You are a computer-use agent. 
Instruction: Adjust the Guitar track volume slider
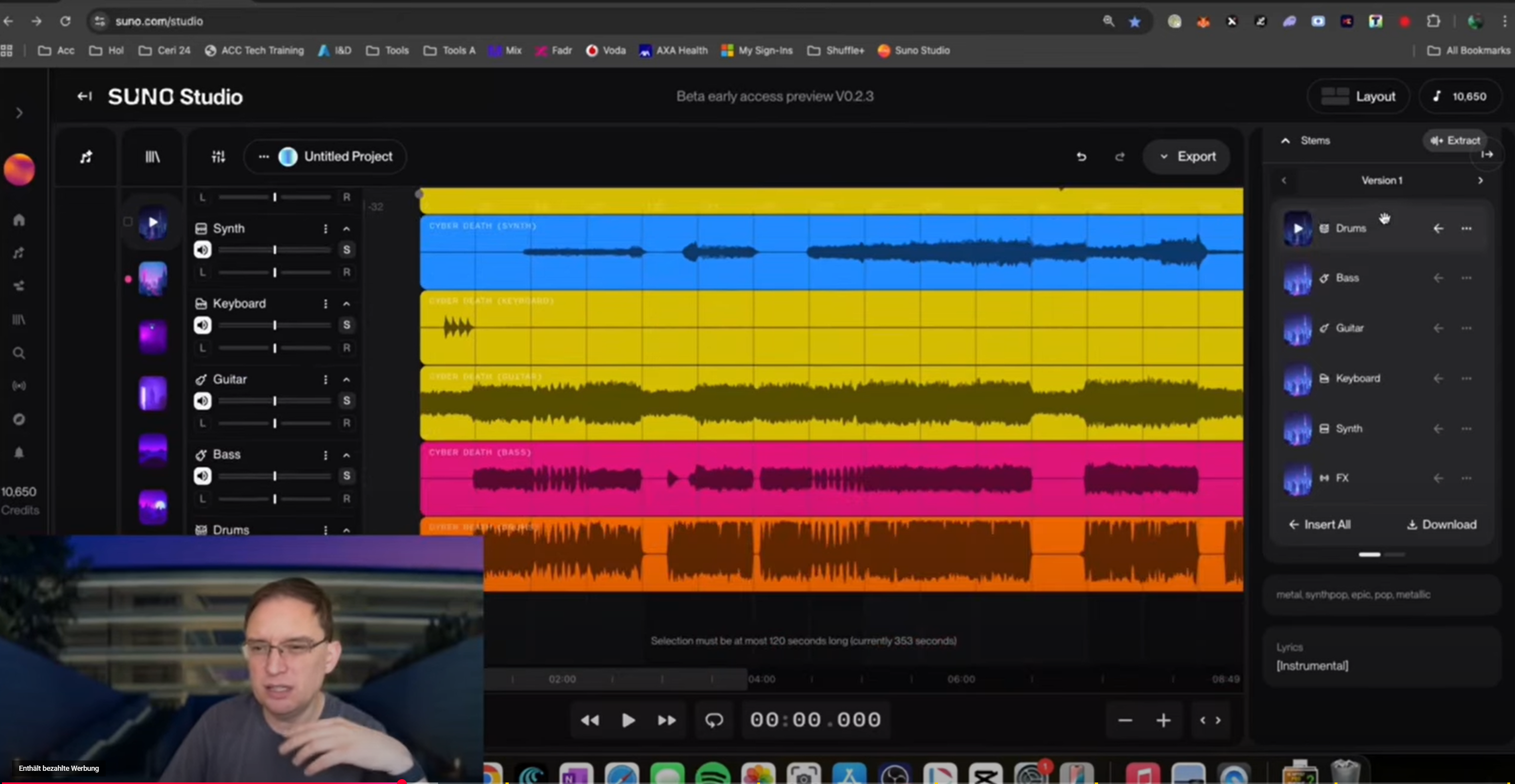(275, 401)
